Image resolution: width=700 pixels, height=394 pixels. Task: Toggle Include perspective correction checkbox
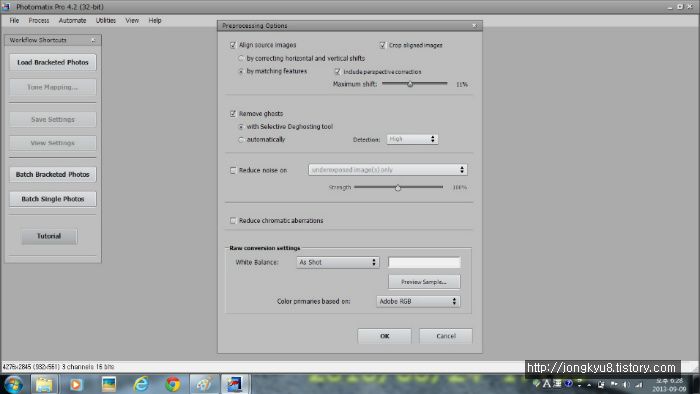pyautogui.click(x=338, y=71)
